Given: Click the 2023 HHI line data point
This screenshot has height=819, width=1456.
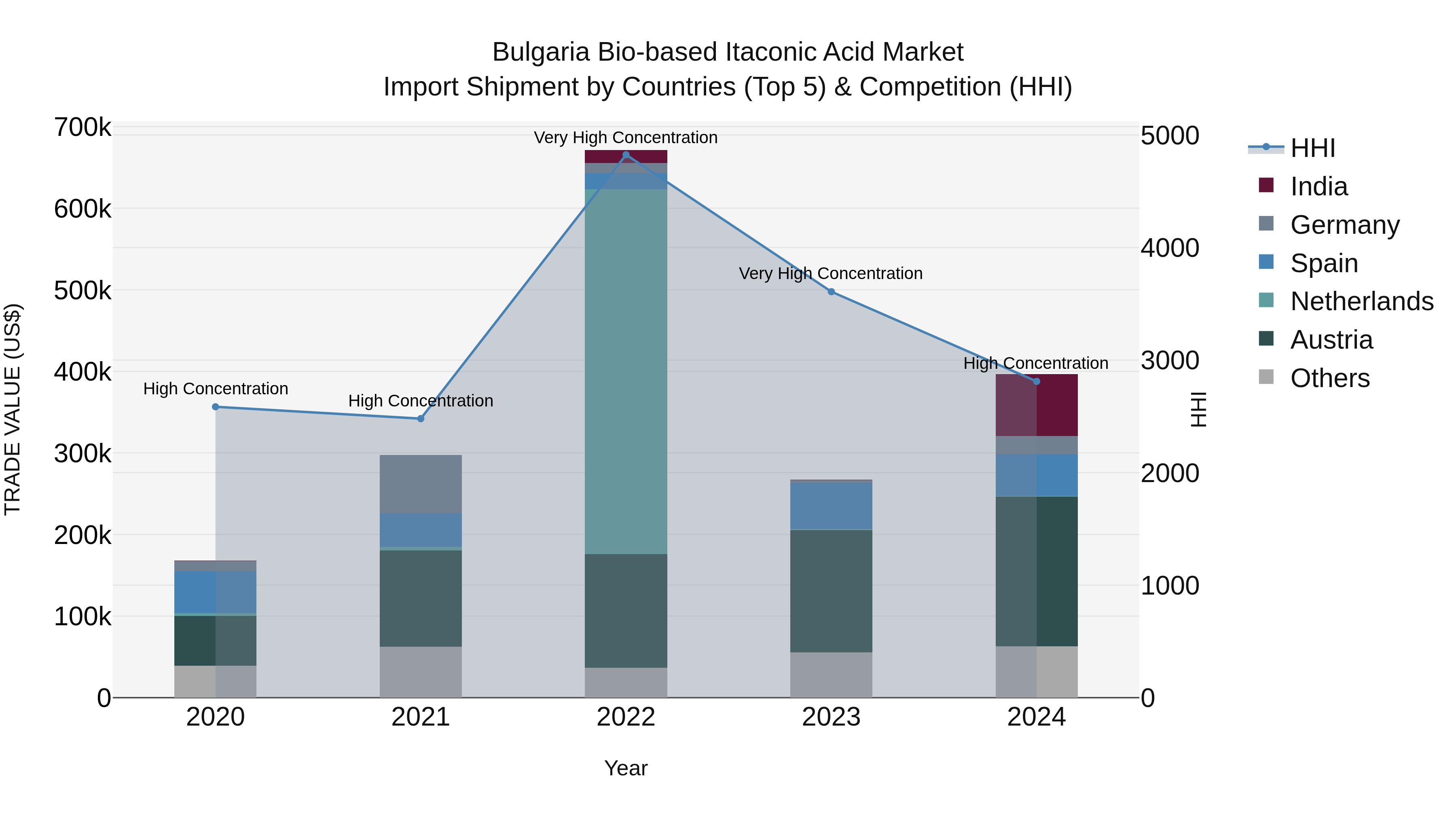Looking at the screenshot, I should [x=831, y=292].
